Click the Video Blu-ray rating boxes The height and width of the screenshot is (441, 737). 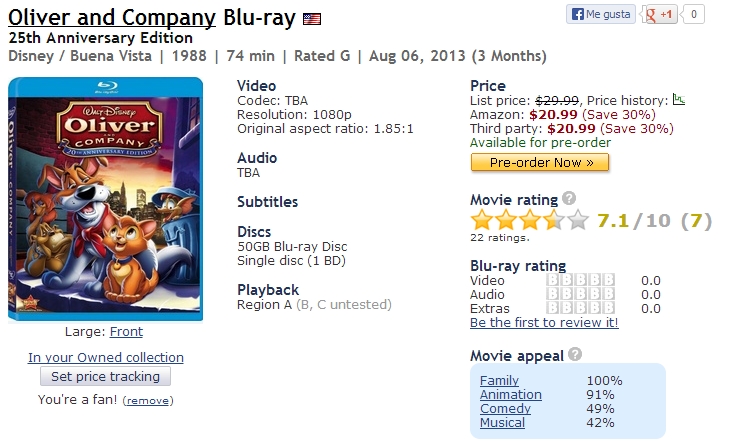[581, 281]
